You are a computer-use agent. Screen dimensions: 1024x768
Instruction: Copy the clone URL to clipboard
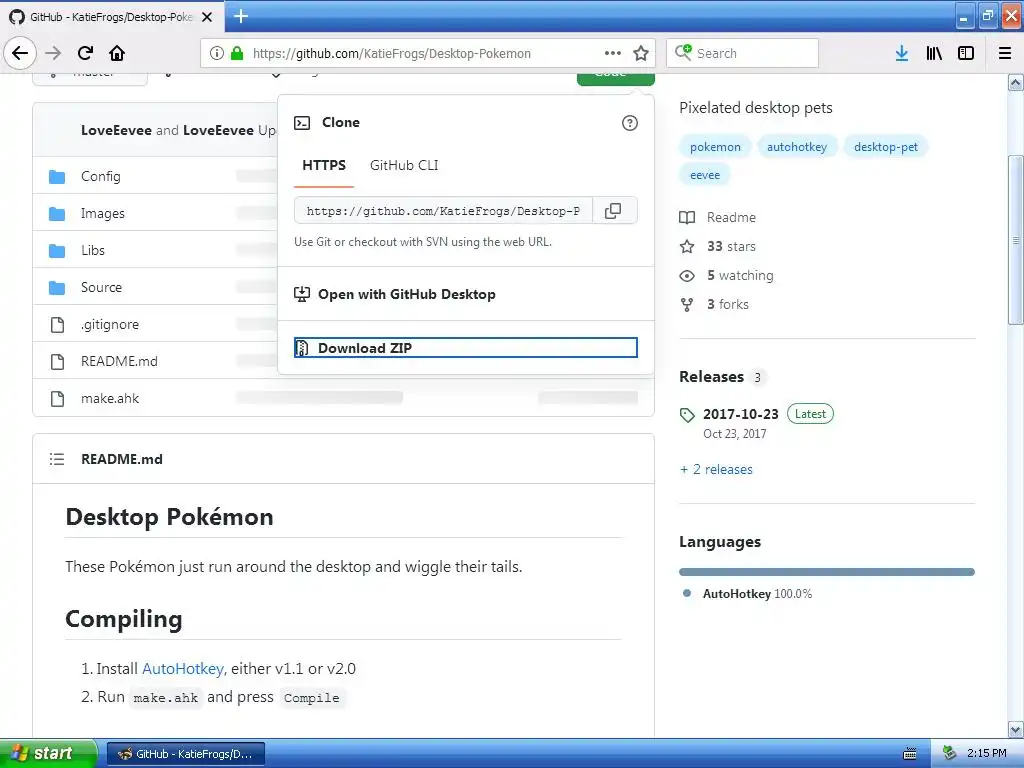pyautogui.click(x=614, y=210)
